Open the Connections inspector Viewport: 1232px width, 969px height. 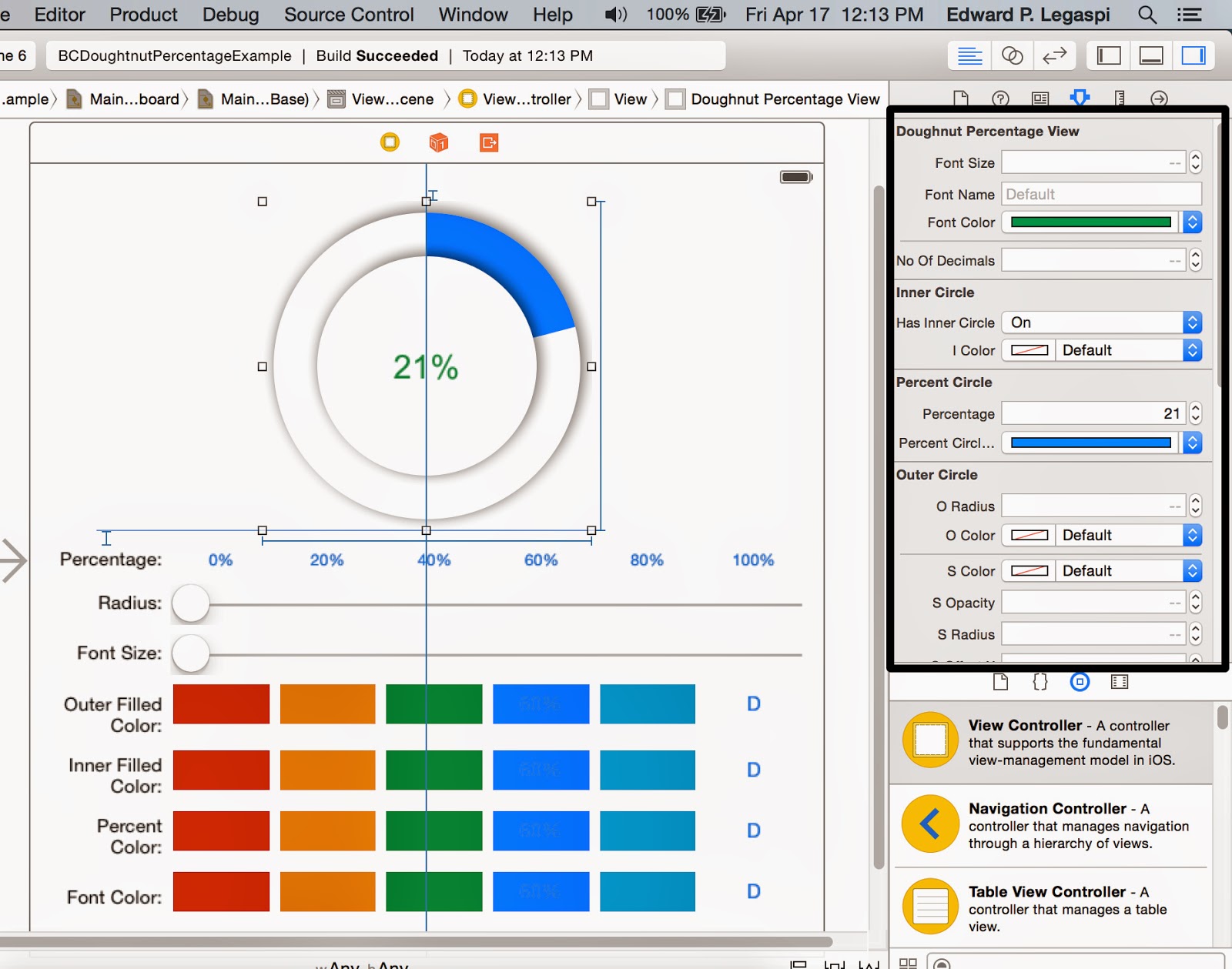click(x=1159, y=98)
